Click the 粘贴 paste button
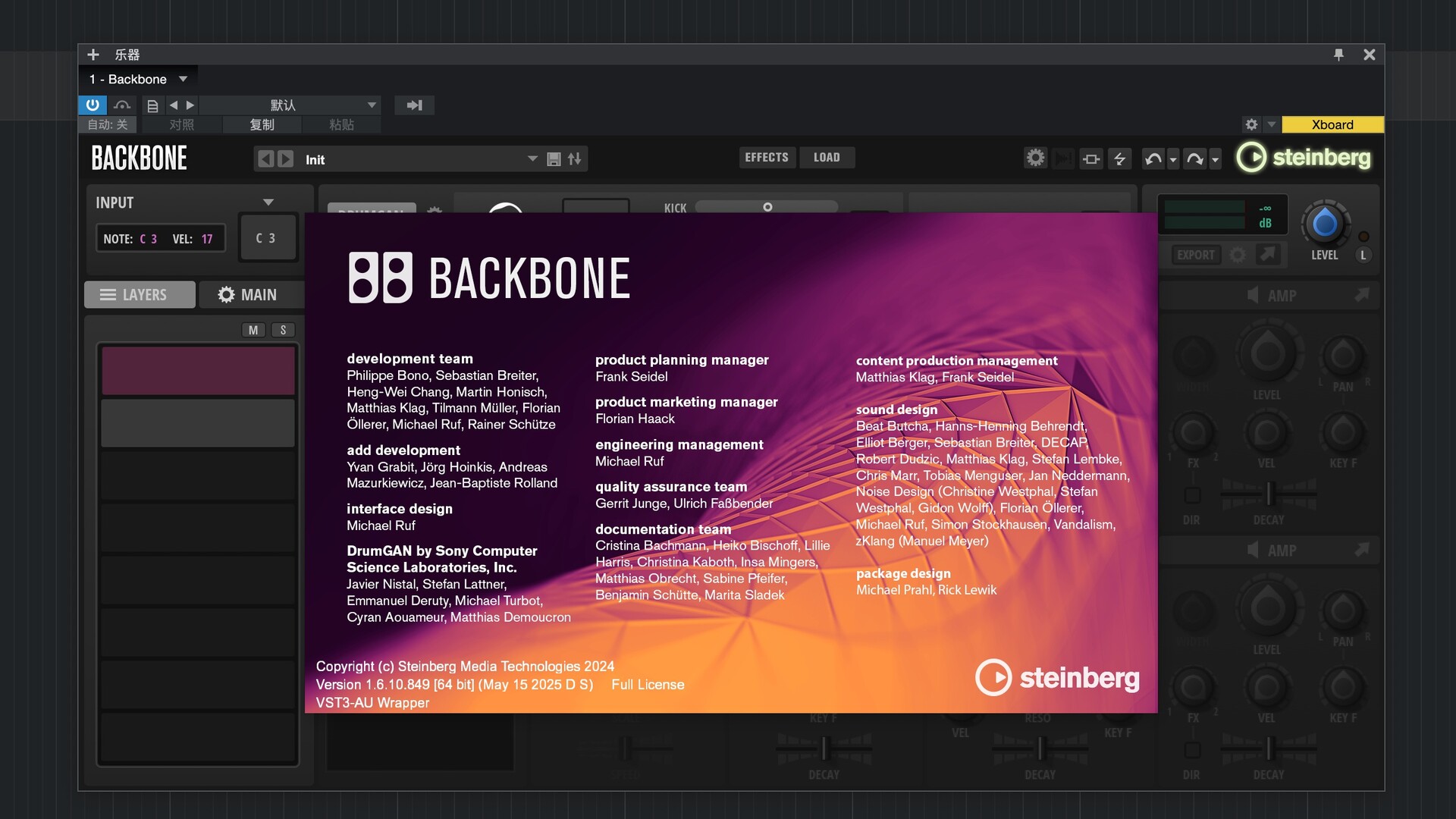 [341, 124]
